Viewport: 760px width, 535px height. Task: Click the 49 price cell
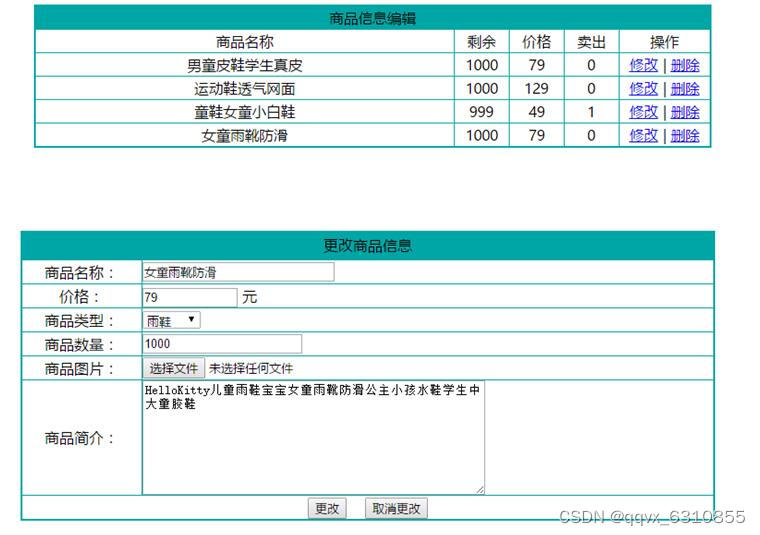coord(537,112)
